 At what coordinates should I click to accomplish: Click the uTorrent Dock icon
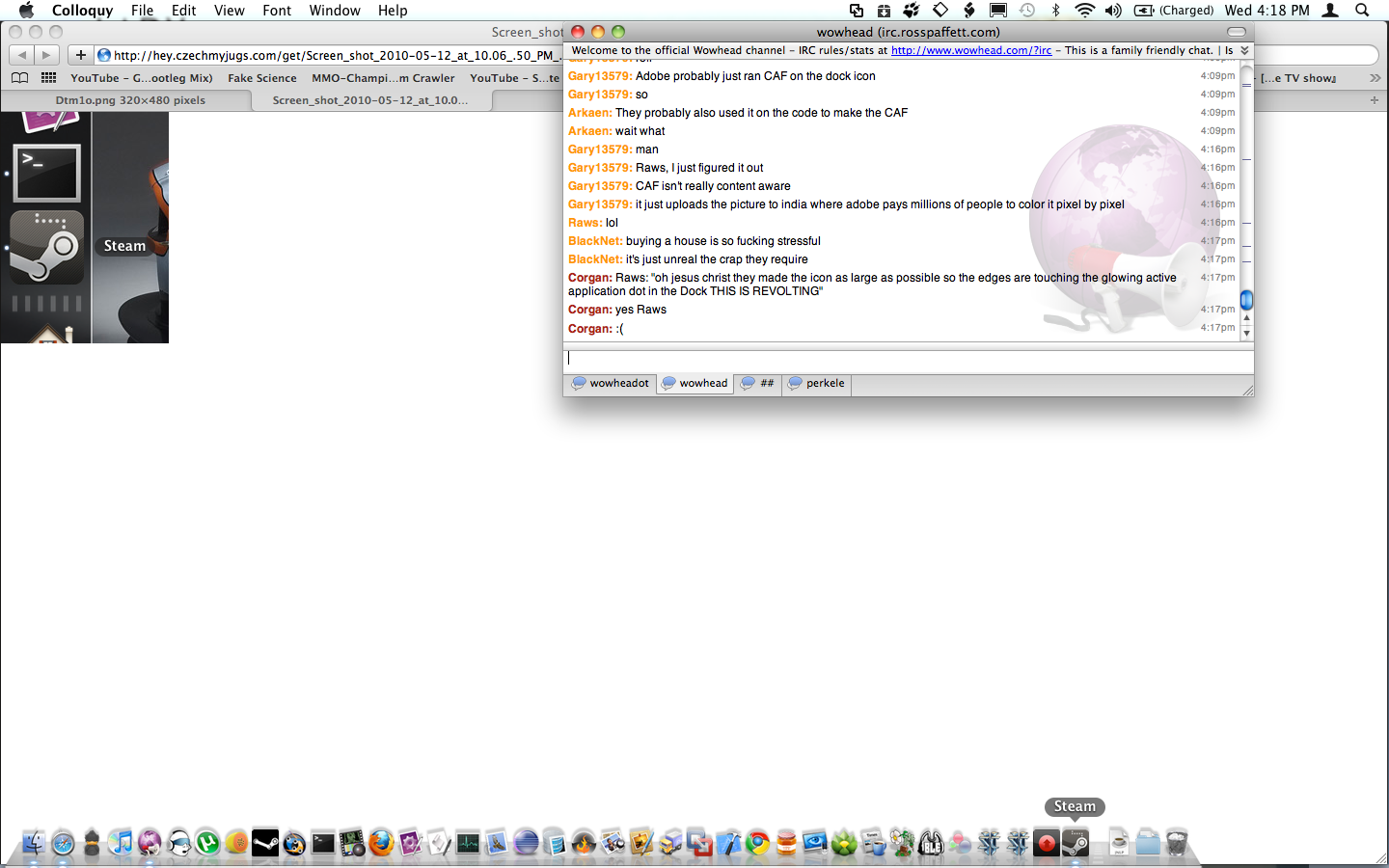(x=207, y=843)
